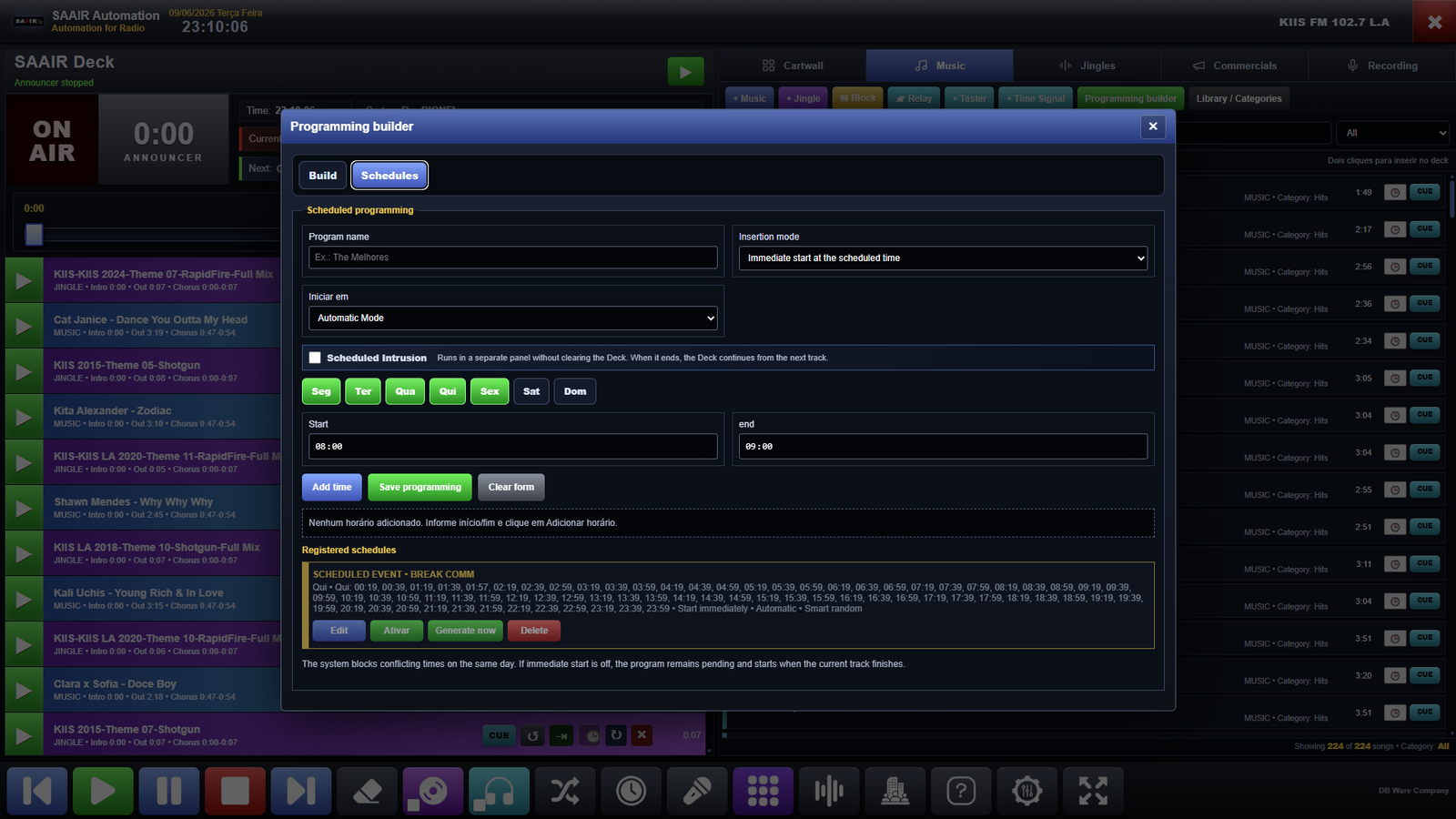Click the pause button in bottom toolbar

(169, 791)
